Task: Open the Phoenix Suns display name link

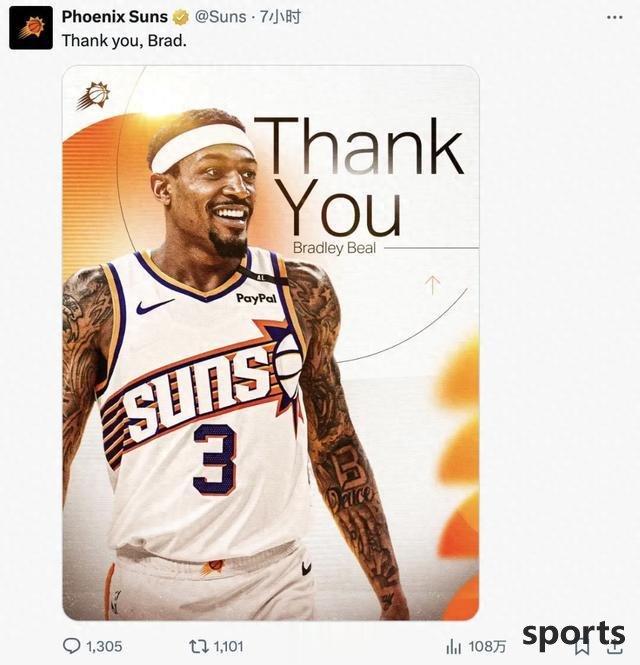Action: point(115,17)
